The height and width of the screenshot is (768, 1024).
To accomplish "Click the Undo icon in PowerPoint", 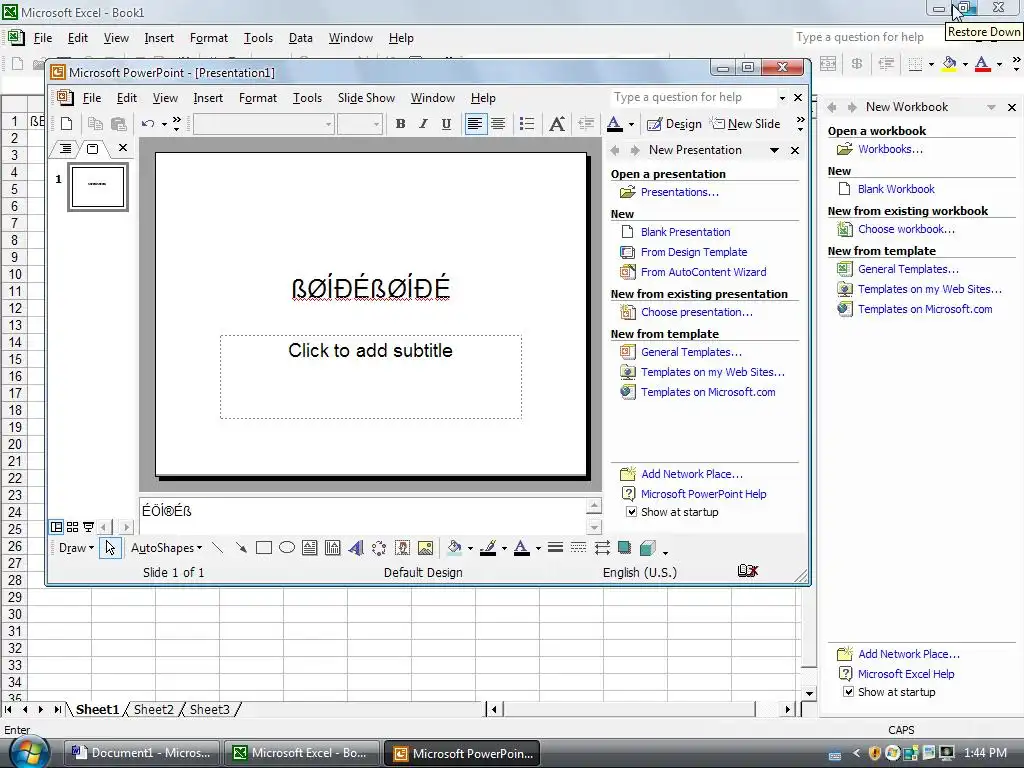I will 148,124.
